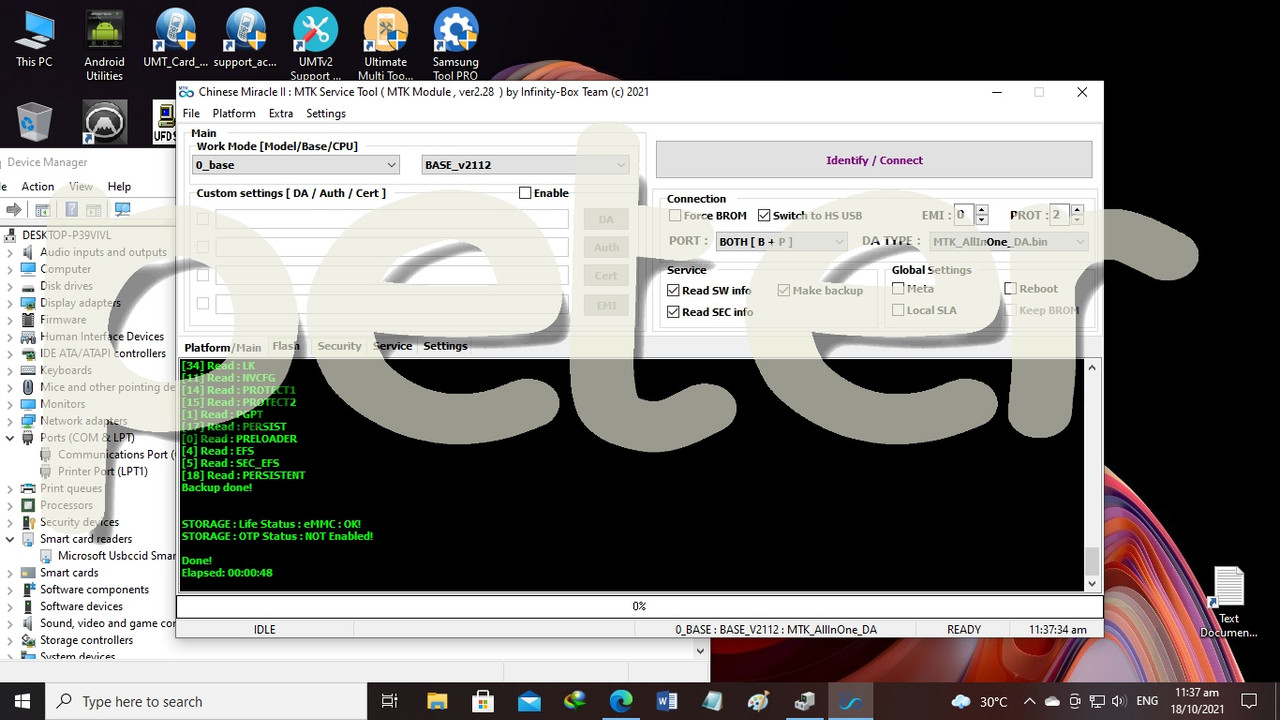Screen dimensions: 1280x720
Task: Open Task View on the taskbar
Action: tap(390, 701)
